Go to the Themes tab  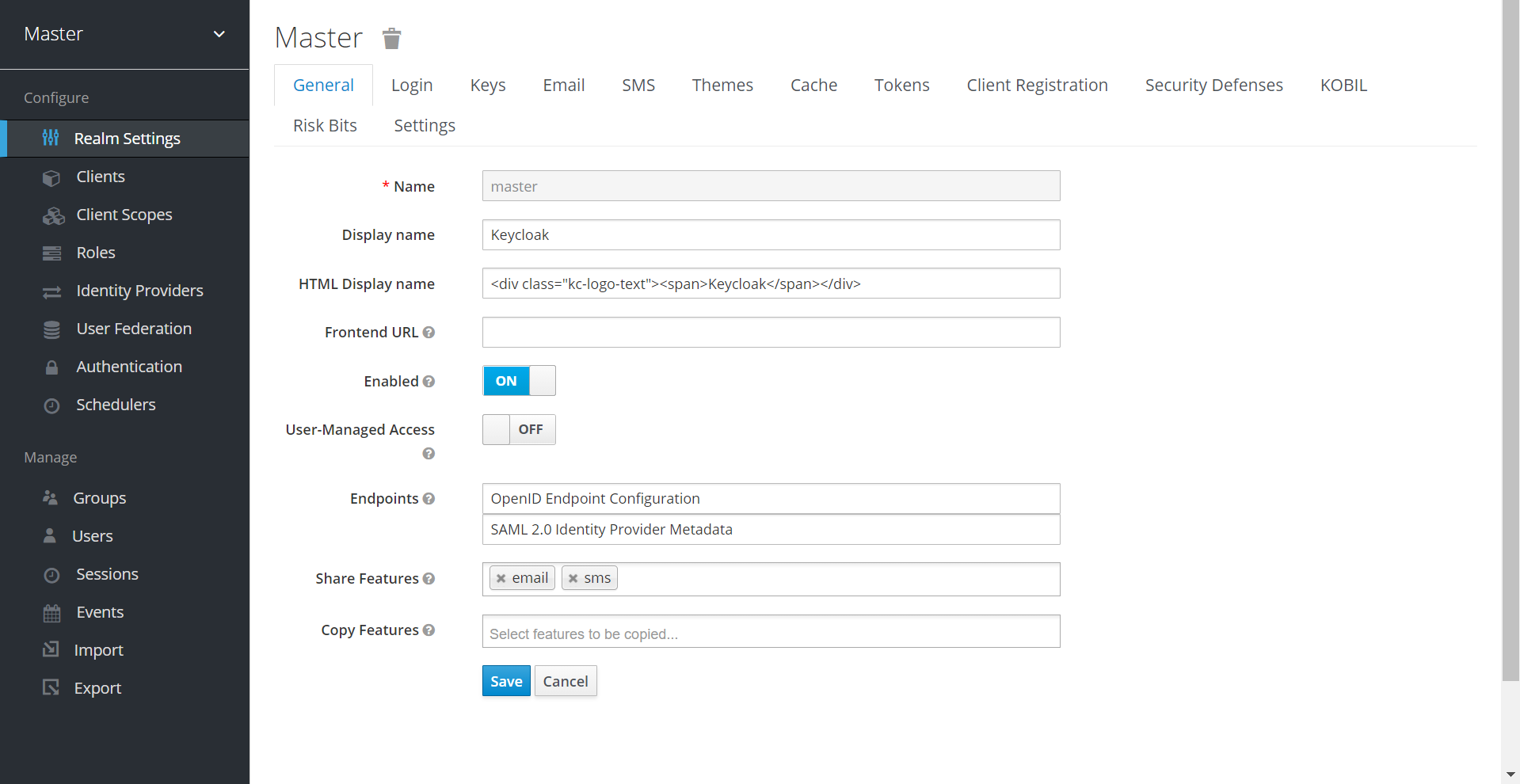click(722, 86)
